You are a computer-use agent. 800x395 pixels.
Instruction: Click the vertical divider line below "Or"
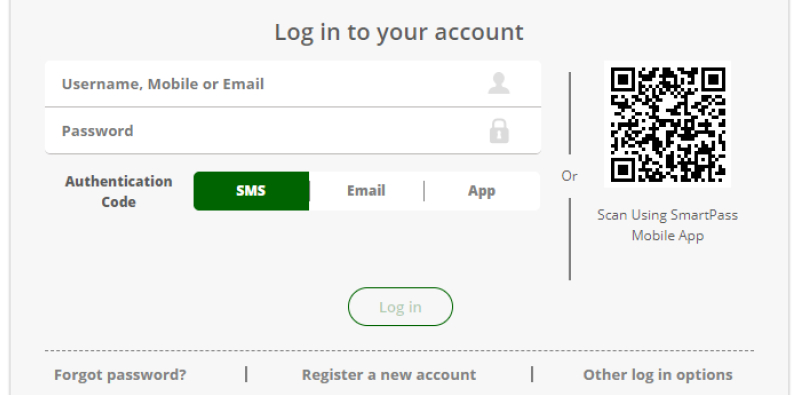pos(570,239)
